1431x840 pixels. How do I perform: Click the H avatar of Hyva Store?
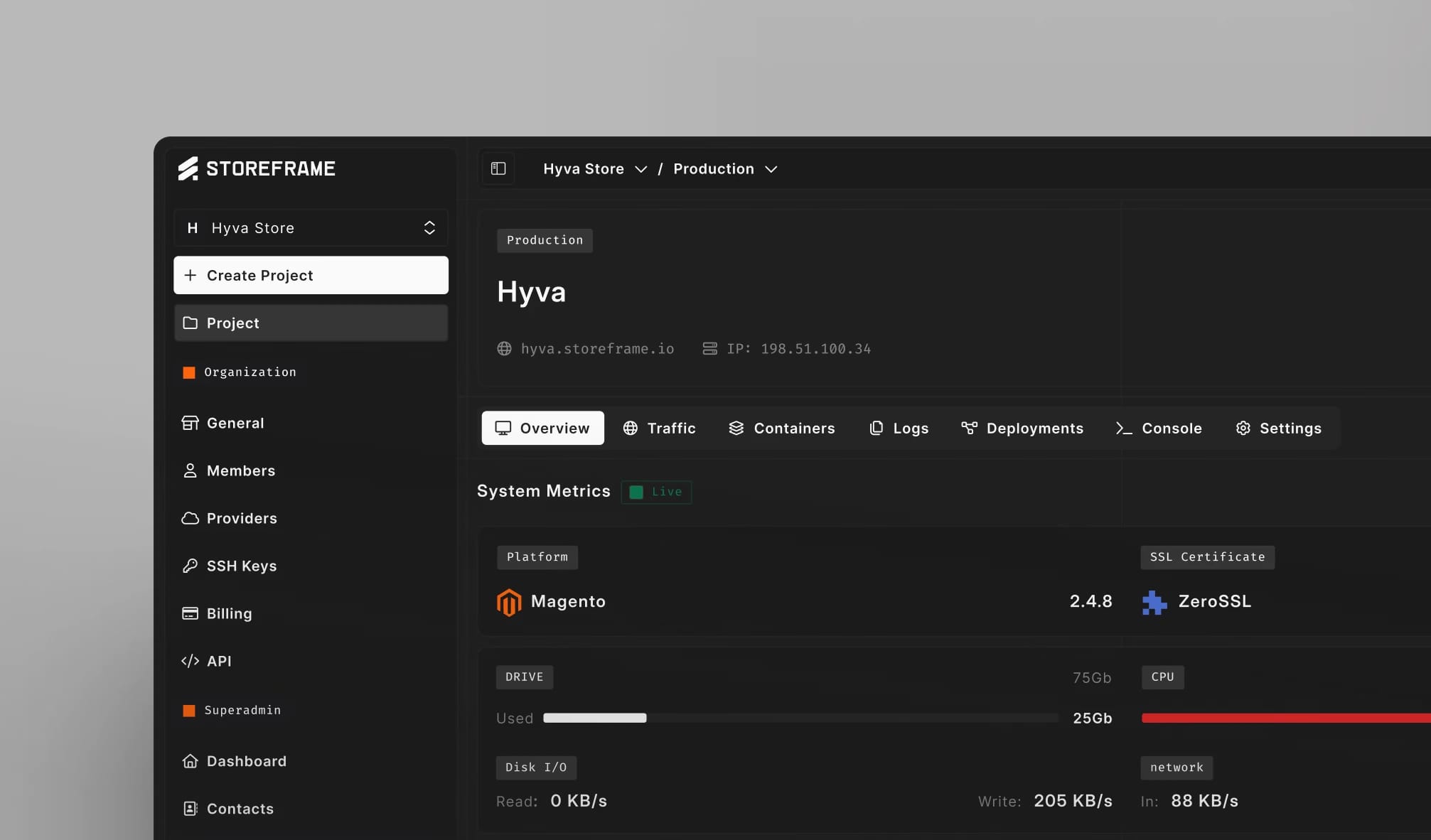(x=192, y=228)
